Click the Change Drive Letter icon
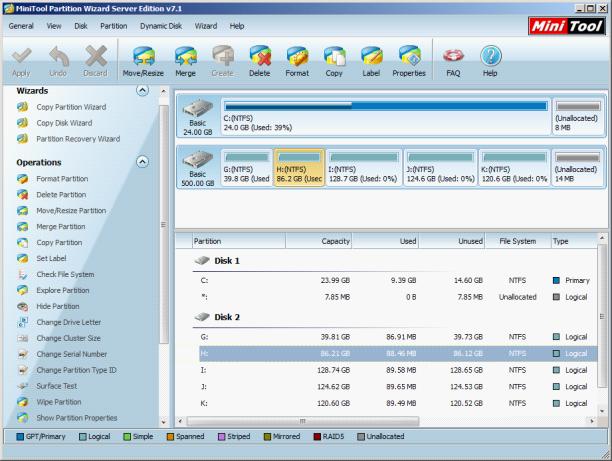 [x=23, y=322]
